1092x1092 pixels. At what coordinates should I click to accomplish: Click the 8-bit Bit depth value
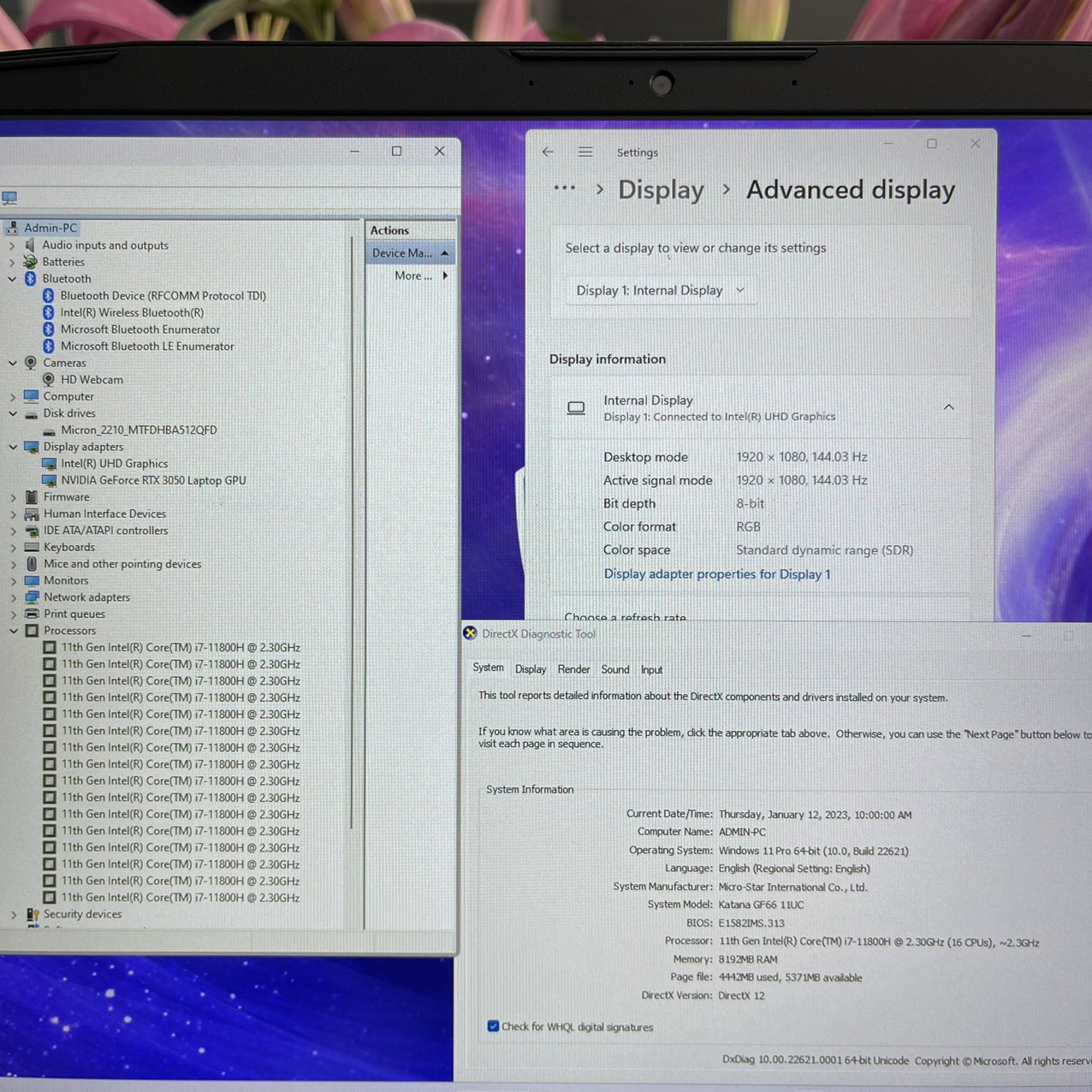pos(751,504)
